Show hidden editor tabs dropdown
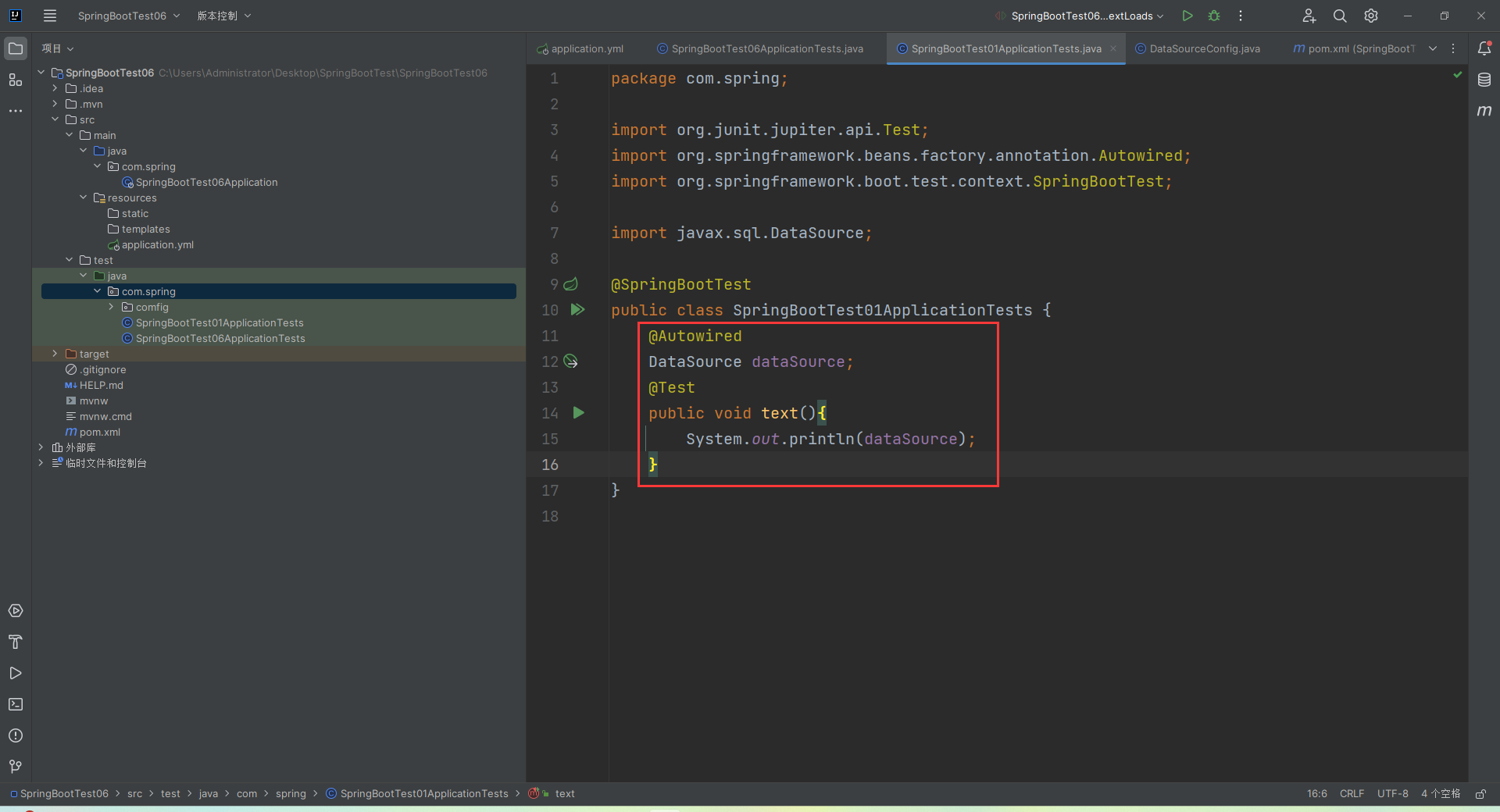Viewport: 1500px width, 812px height. [x=1433, y=48]
